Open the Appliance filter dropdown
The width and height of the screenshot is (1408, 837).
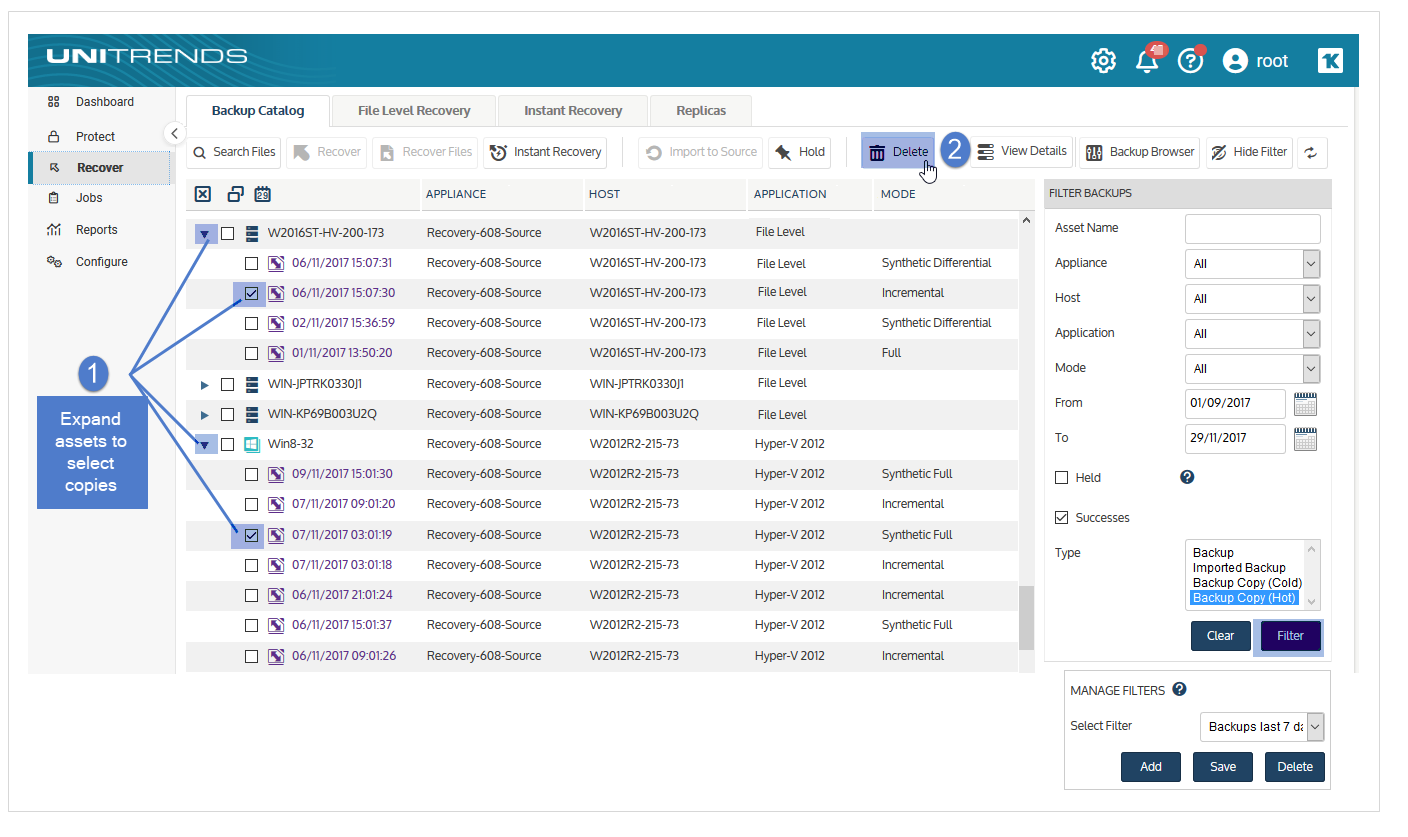point(1252,264)
